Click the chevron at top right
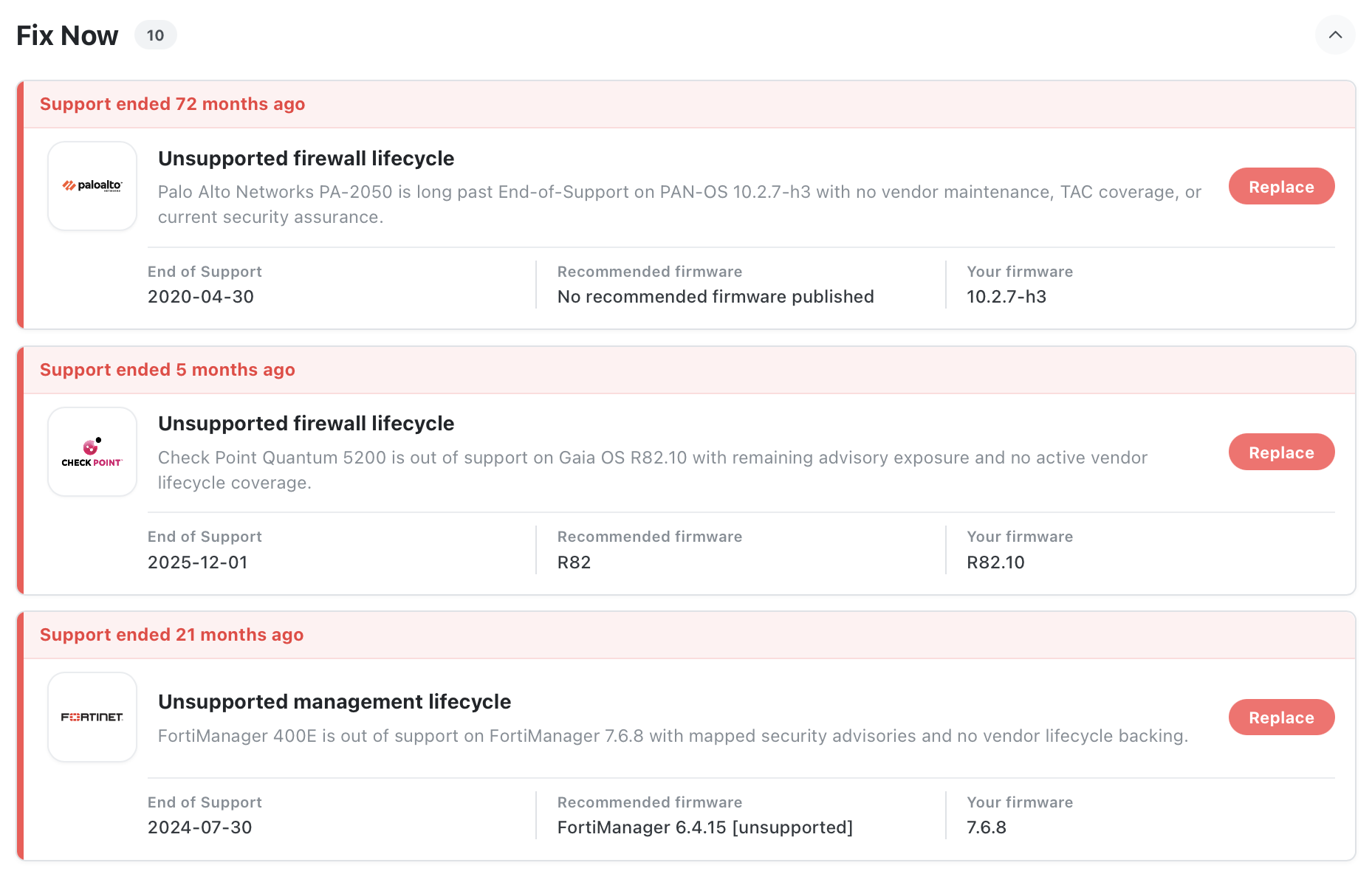Screen dimensions: 1372x871 1335,35
